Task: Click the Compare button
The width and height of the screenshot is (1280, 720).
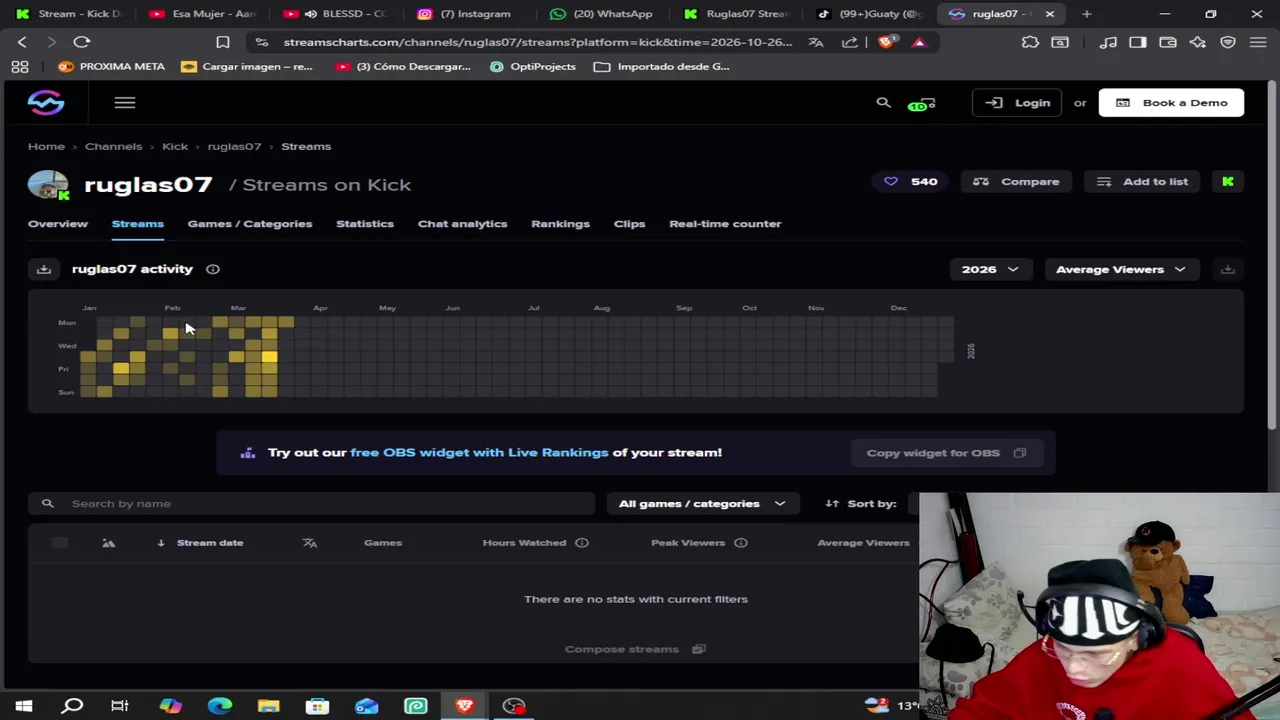Action: [x=1016, y=181]
